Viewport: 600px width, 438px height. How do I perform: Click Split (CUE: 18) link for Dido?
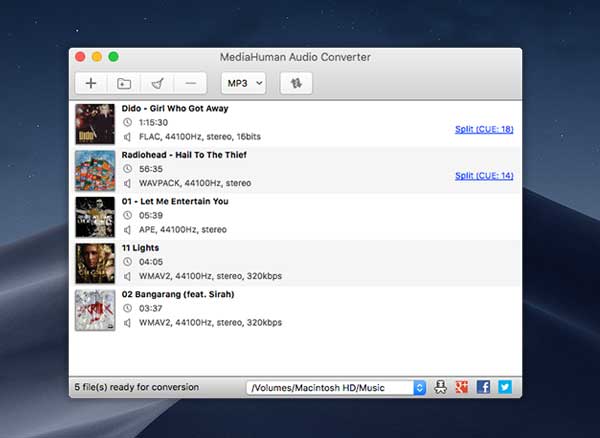point(484,129)
